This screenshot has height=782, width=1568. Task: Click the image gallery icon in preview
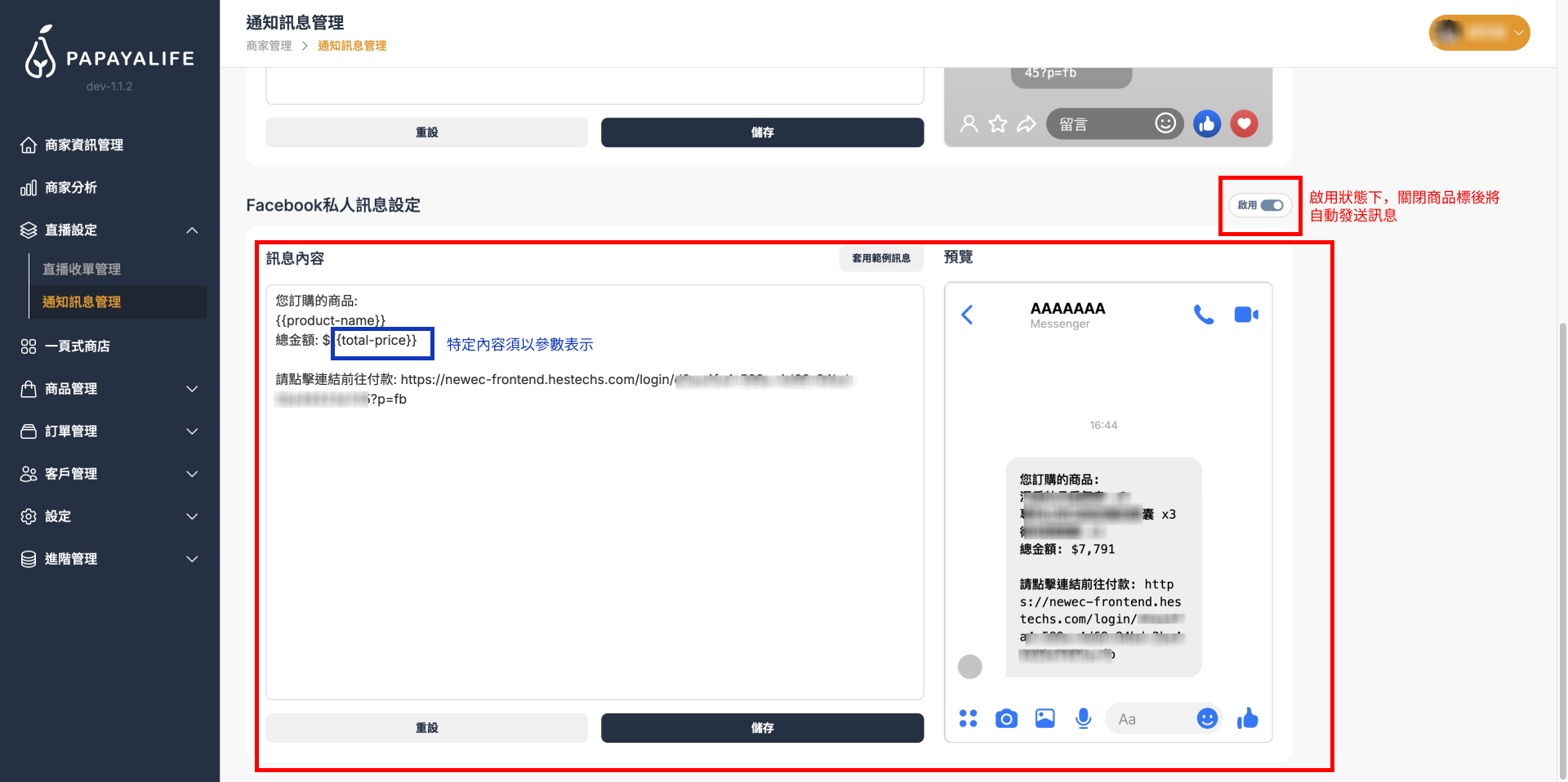pyautogui.click(x=1045, y=719)
